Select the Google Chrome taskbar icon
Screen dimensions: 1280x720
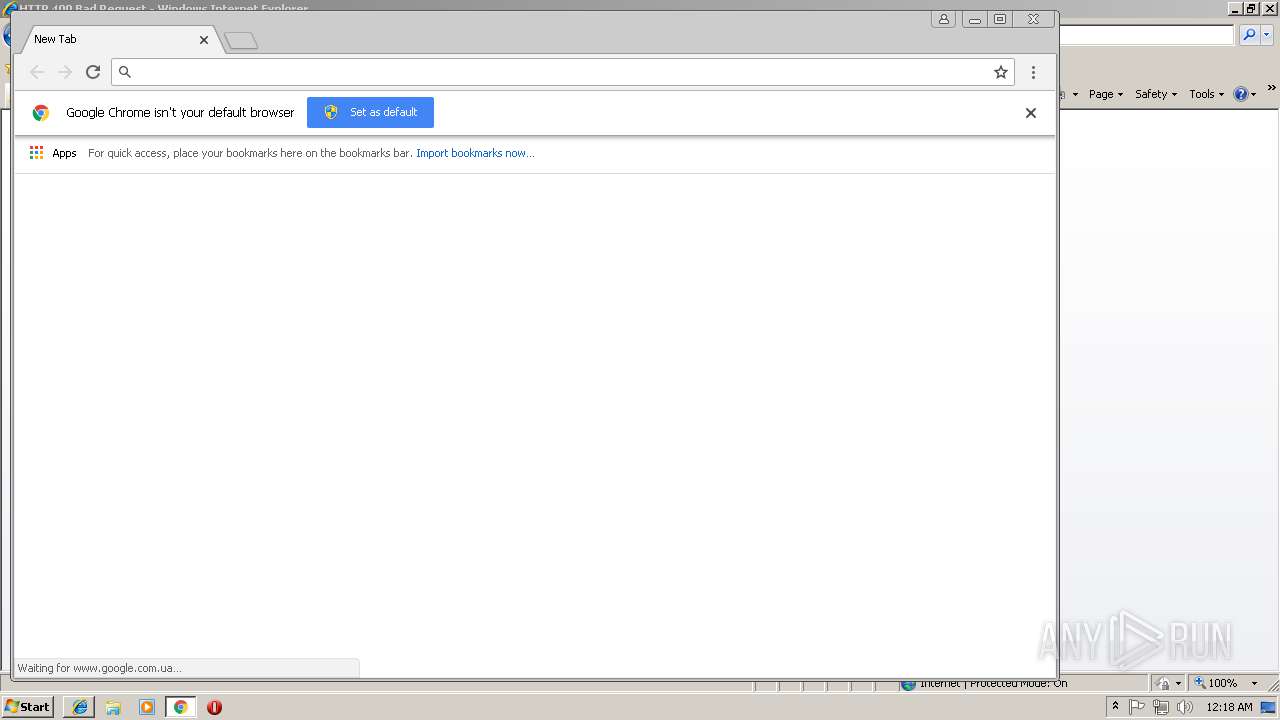pos(180,707)
